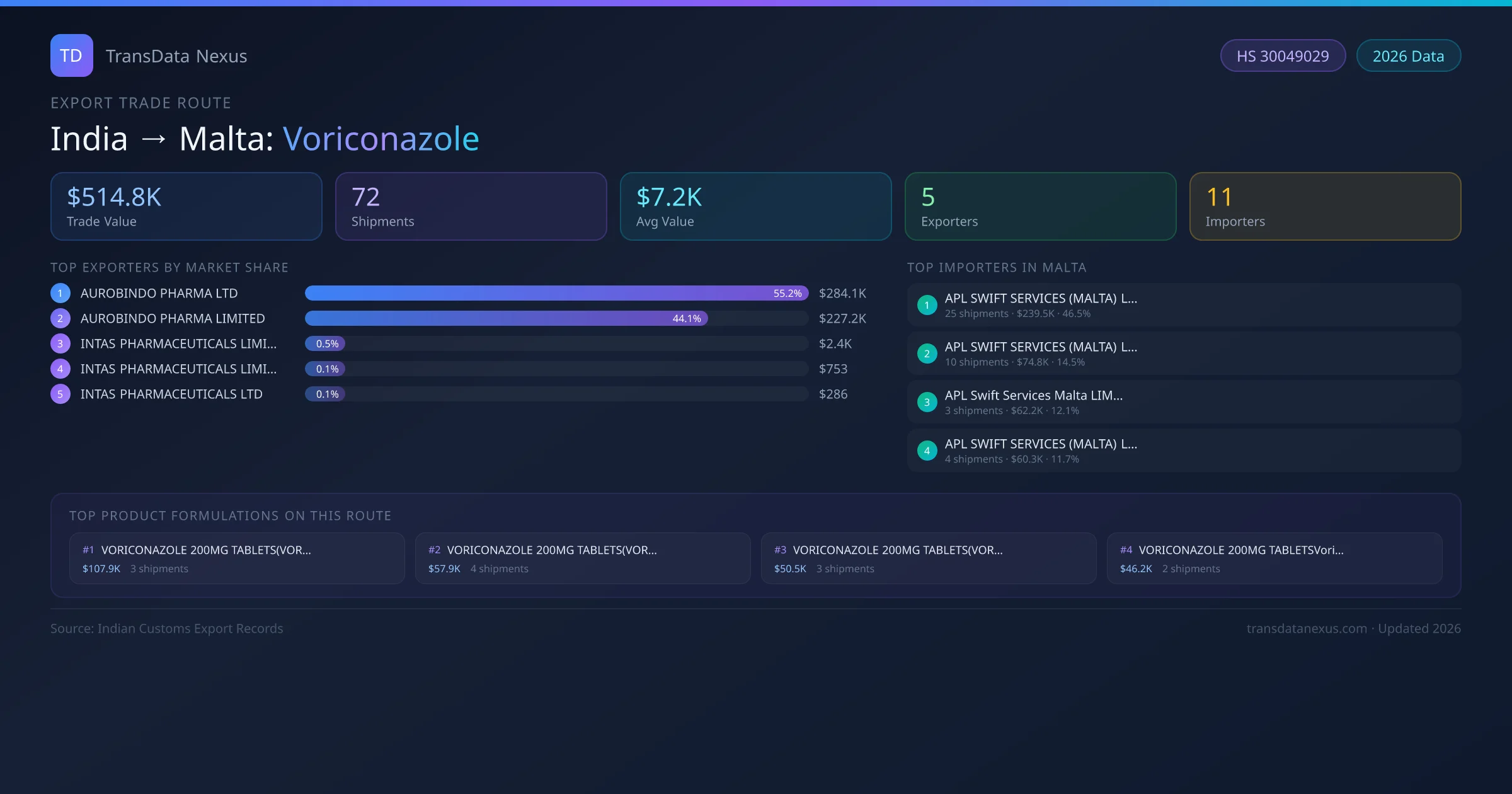Image resolution: width=1512 pixels, height=794 pixels.
Task: Click the 2026 Data pill
Action: click(1408, 56)
